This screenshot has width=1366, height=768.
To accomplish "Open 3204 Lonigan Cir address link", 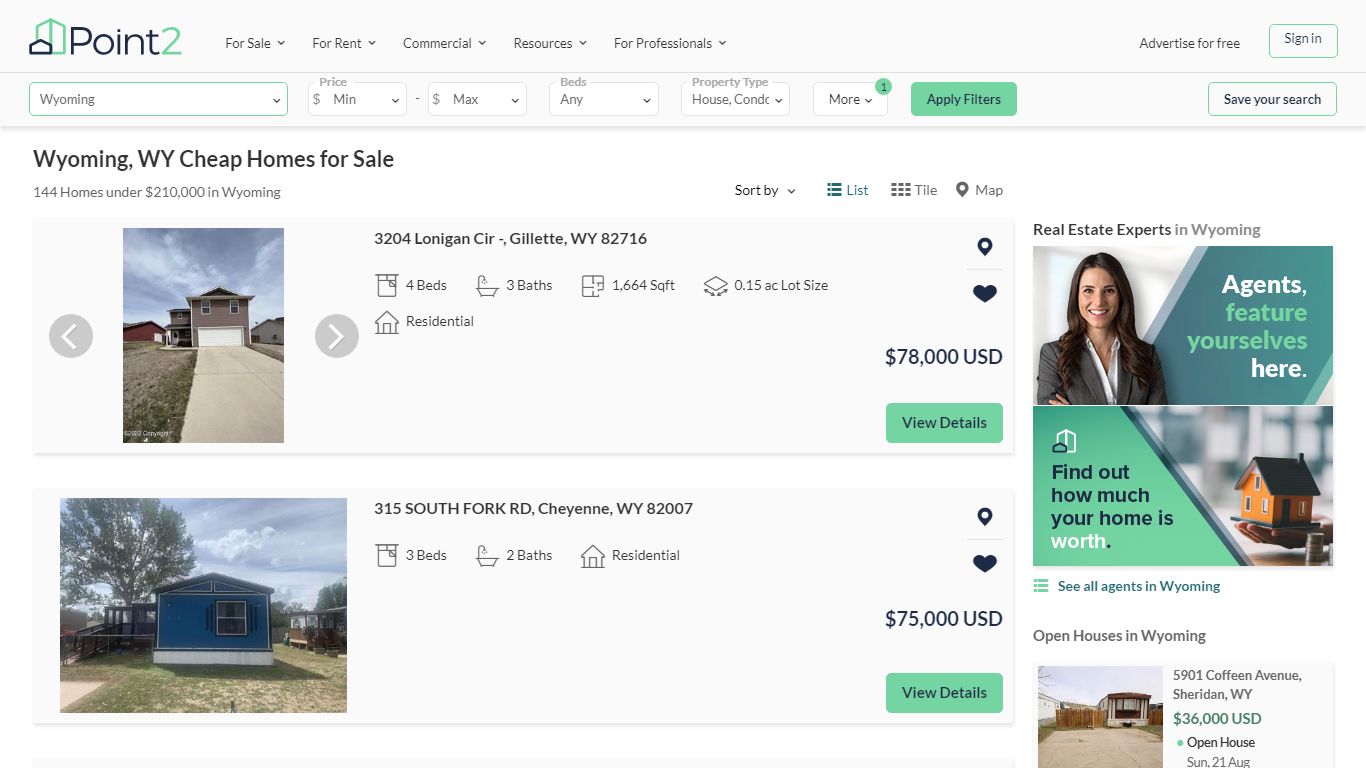I will point(510,238).
